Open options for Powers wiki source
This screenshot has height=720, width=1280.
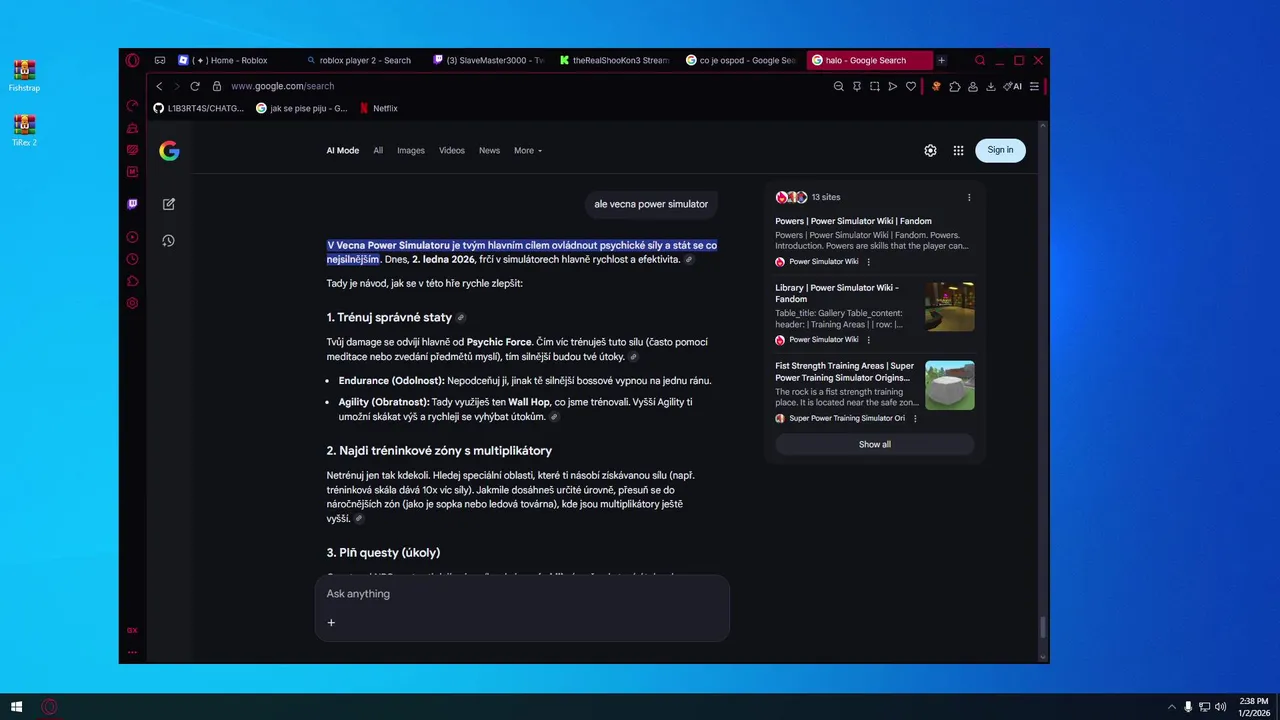pyautogui.click(x=868, y=262)
